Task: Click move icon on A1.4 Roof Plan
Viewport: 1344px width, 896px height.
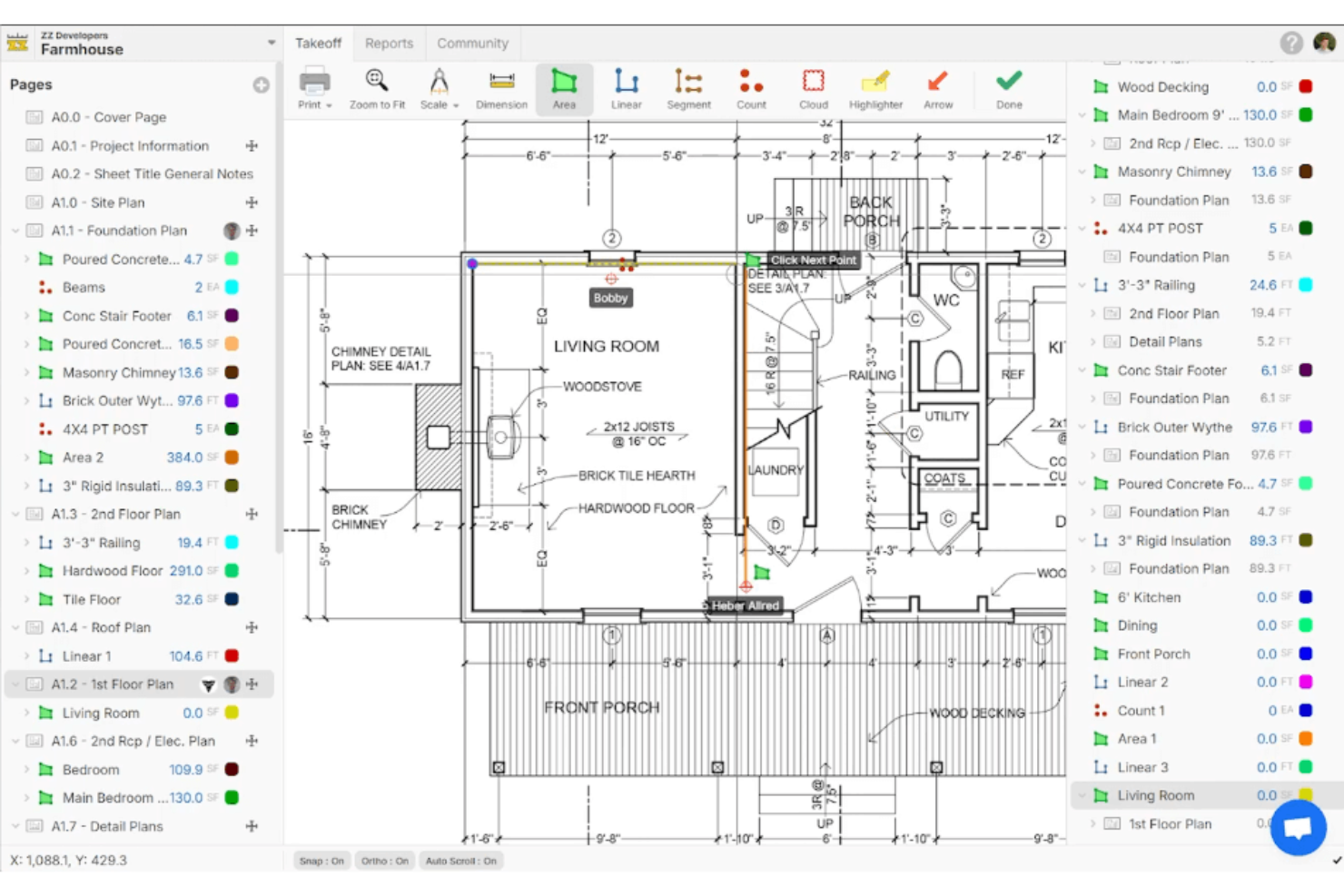Action: tap(252, 627)
